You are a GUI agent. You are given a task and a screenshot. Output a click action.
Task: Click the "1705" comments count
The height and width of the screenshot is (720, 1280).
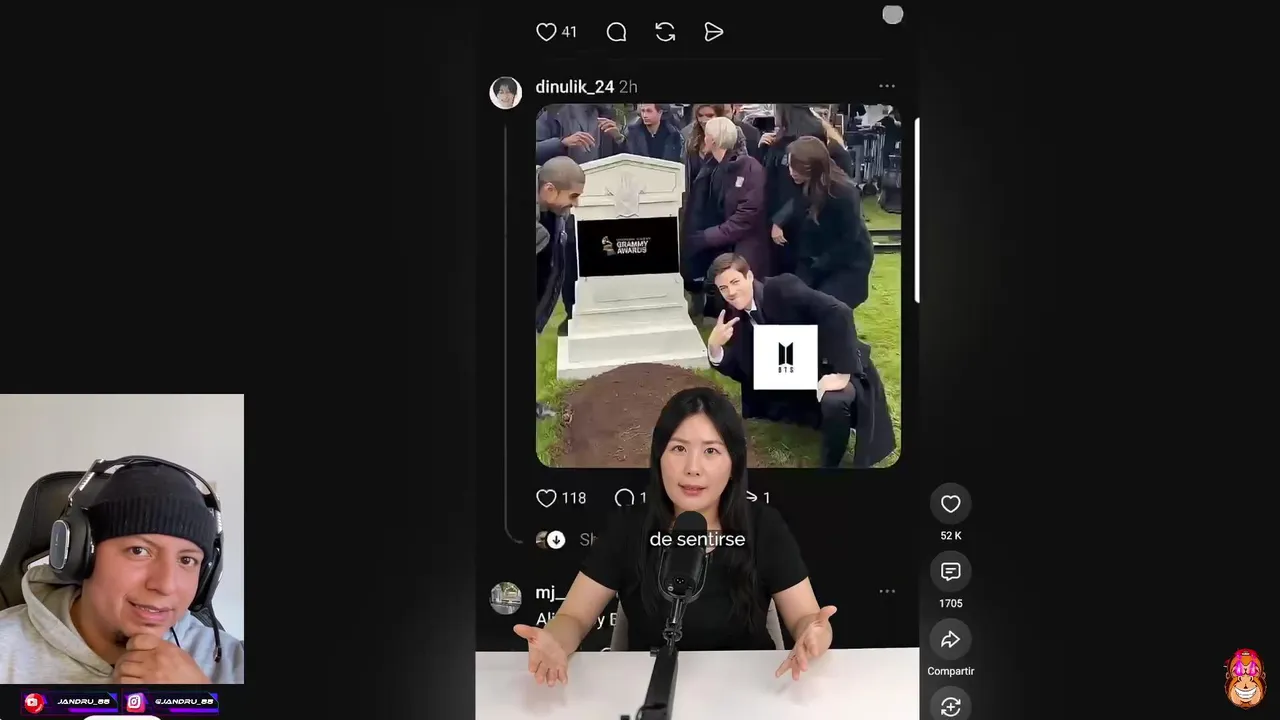[951, 604]
